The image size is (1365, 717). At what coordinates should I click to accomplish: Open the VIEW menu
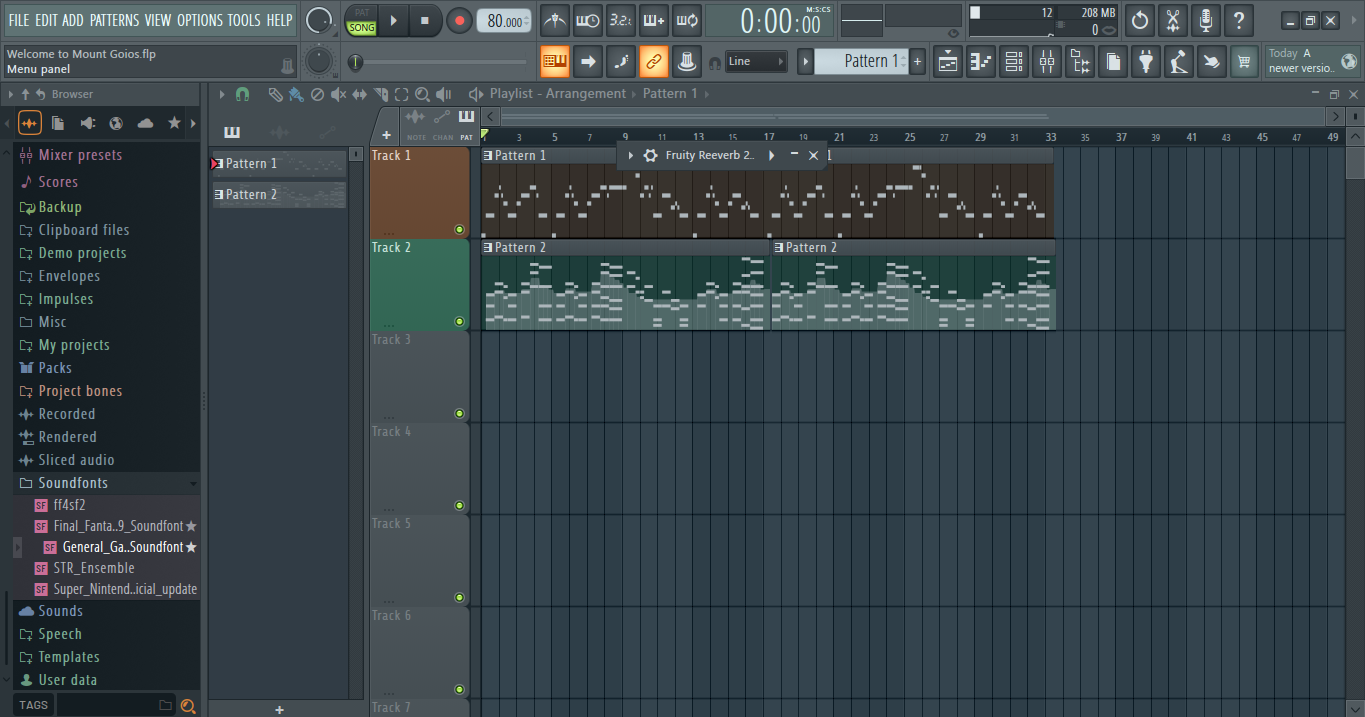158,20
